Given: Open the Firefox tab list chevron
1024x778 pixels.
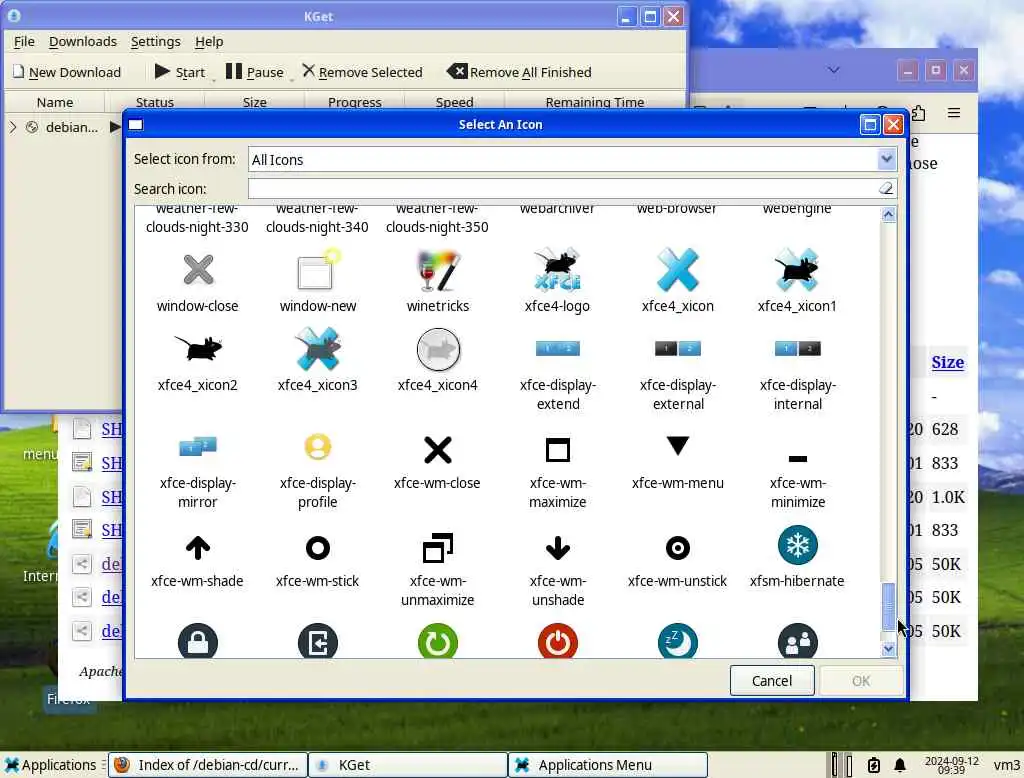Looking at the screenshot, I should [x=833, y=70].
